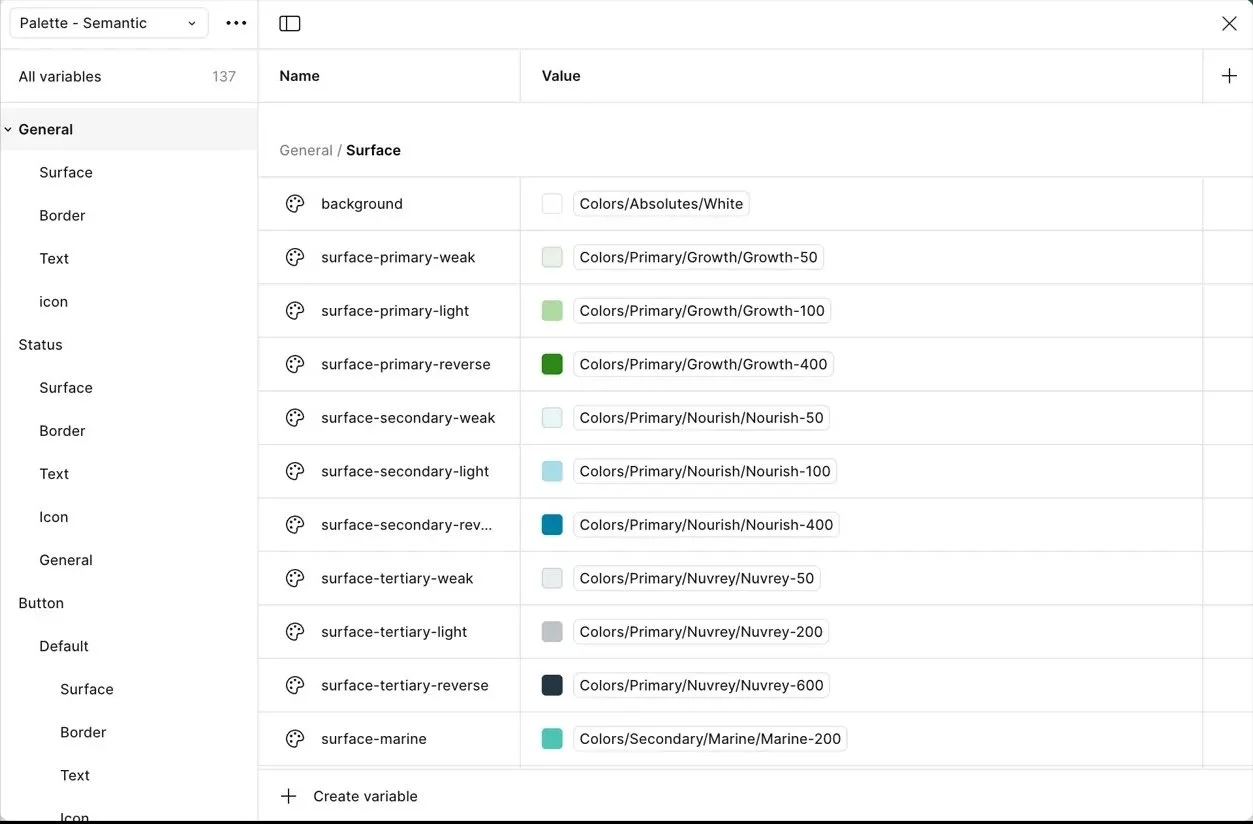1253x824 pixels.
Task: Click the plus icon to add mode column
Action: 1229,76
